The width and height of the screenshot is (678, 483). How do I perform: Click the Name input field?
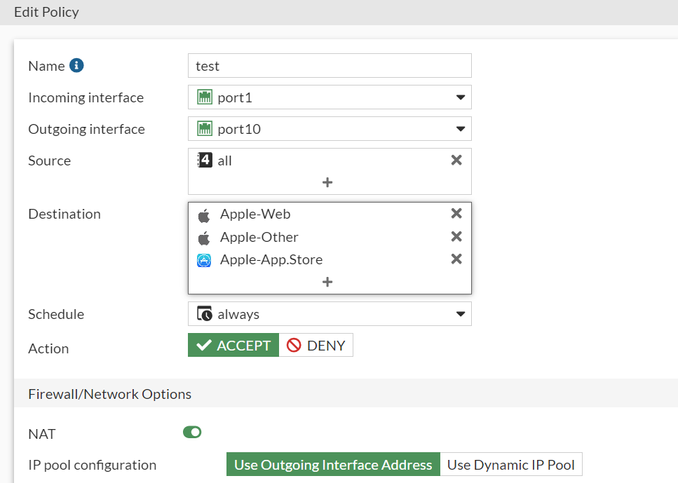click(329, 66)
